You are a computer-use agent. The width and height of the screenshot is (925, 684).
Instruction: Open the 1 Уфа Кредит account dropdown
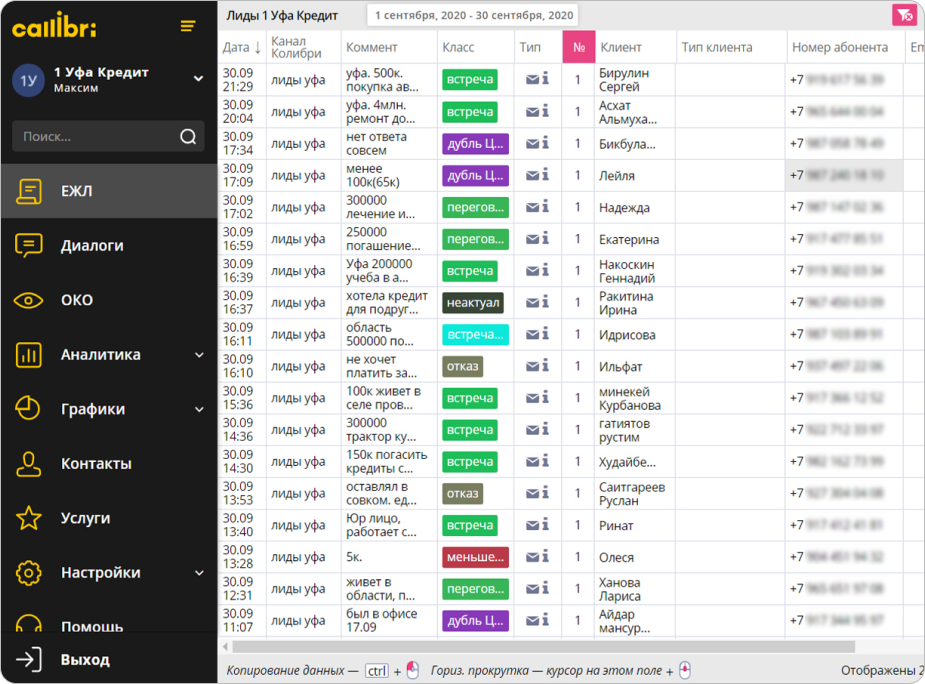[x=198, y=79]
